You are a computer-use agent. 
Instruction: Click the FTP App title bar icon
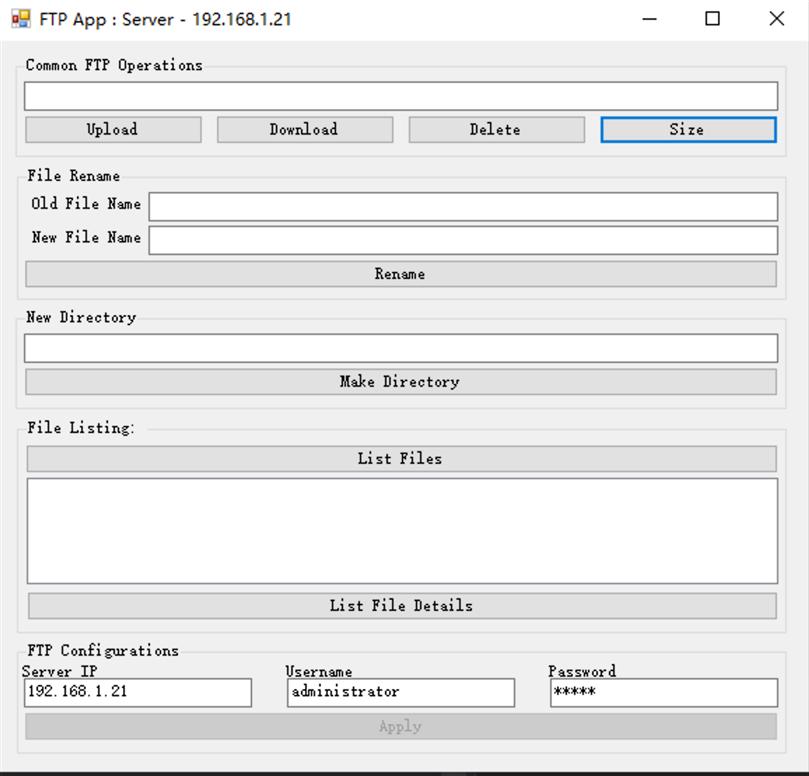tap(20, 19)
